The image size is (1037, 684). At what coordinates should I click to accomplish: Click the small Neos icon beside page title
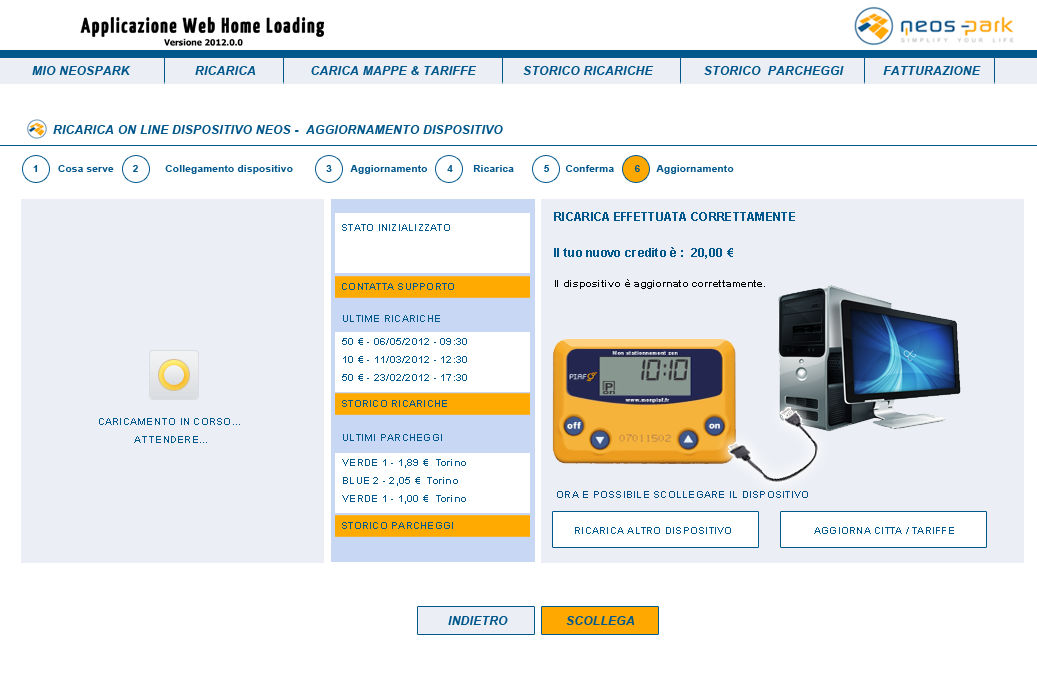[36, 129]
